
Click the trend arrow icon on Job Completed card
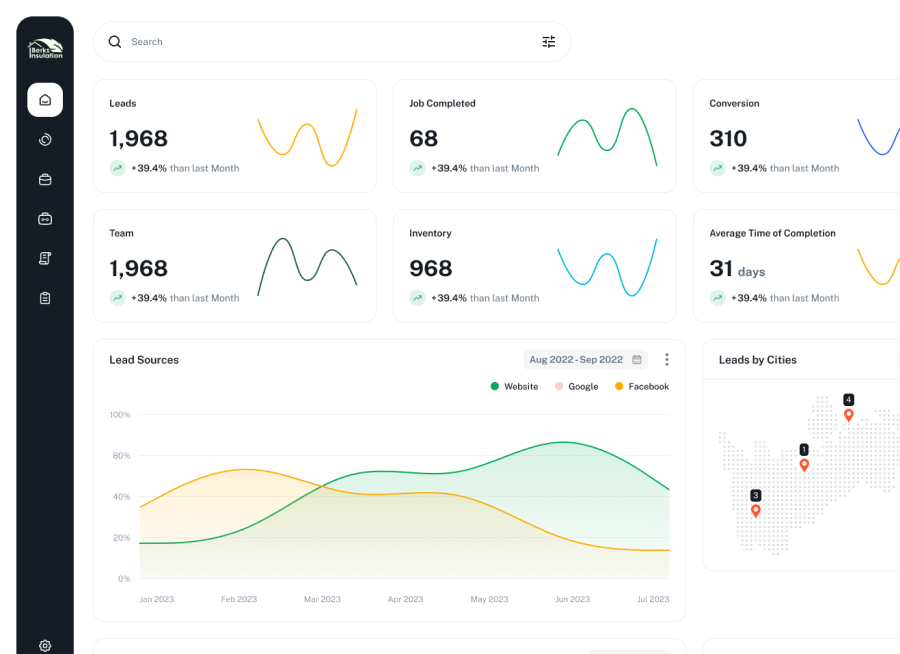tap(417, 168)
